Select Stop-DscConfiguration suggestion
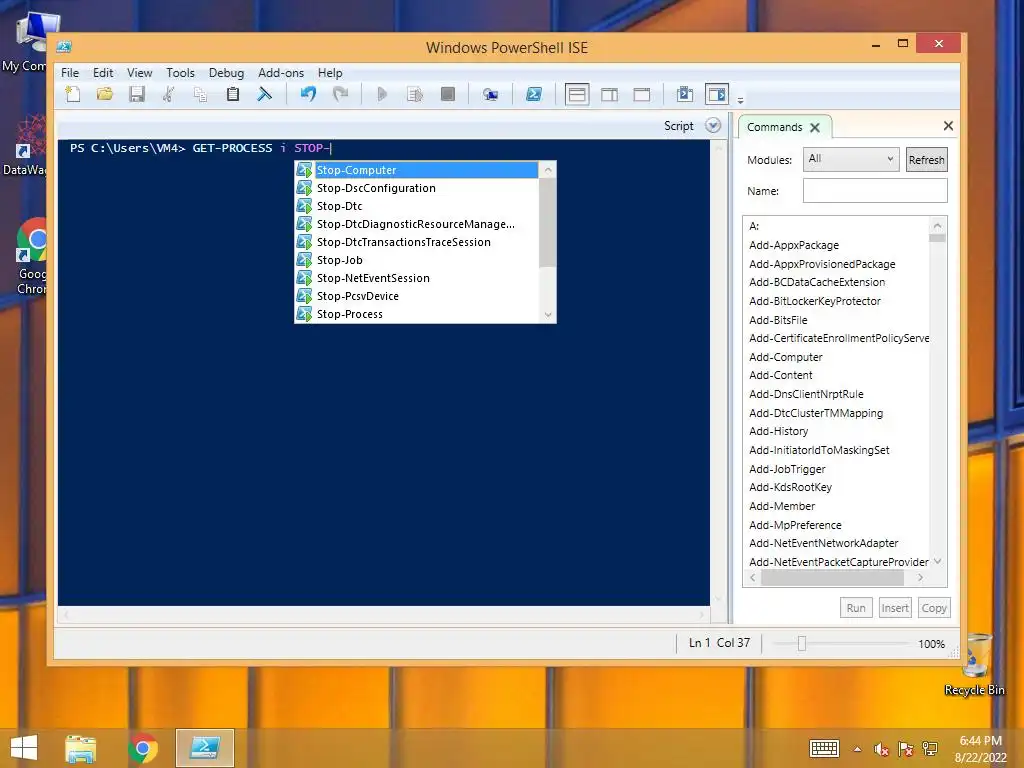This screenshot has width=1024, height=768. coord(417,188)
